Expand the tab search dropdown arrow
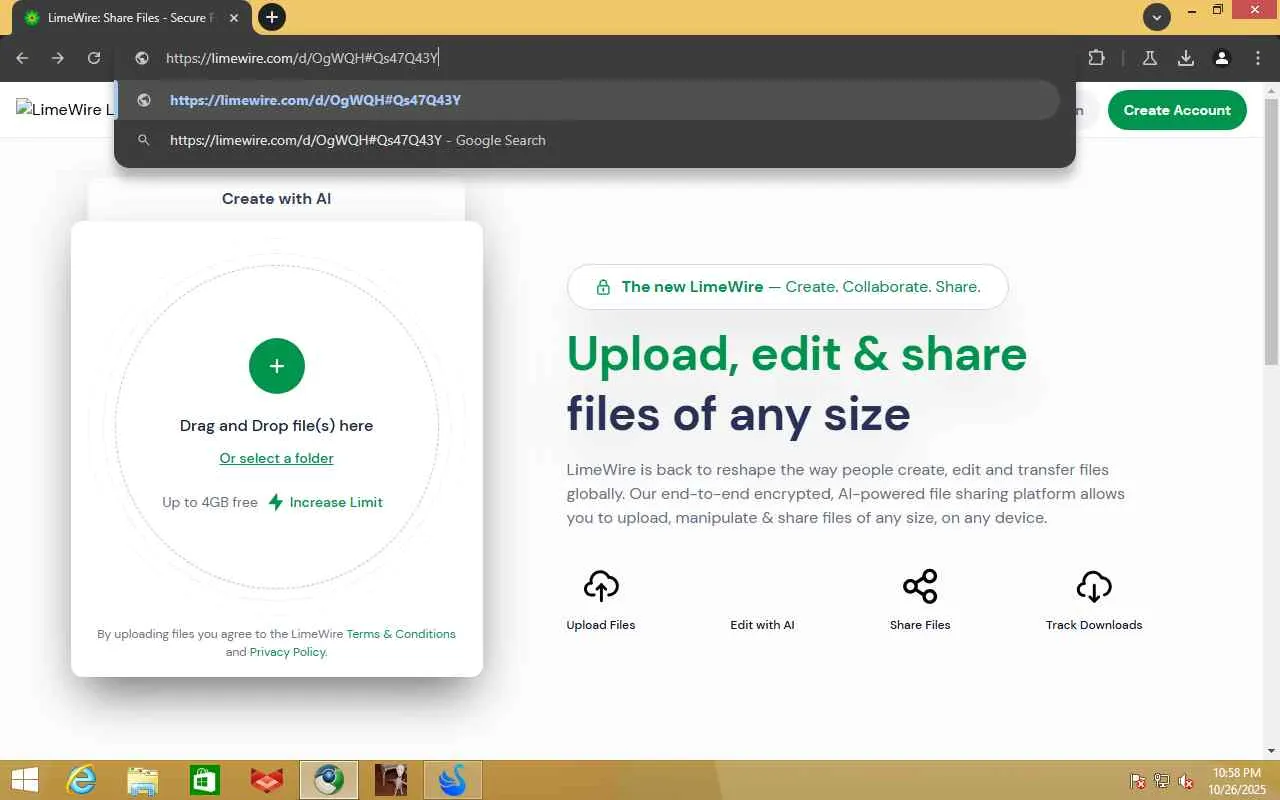 click(1157, 17)
